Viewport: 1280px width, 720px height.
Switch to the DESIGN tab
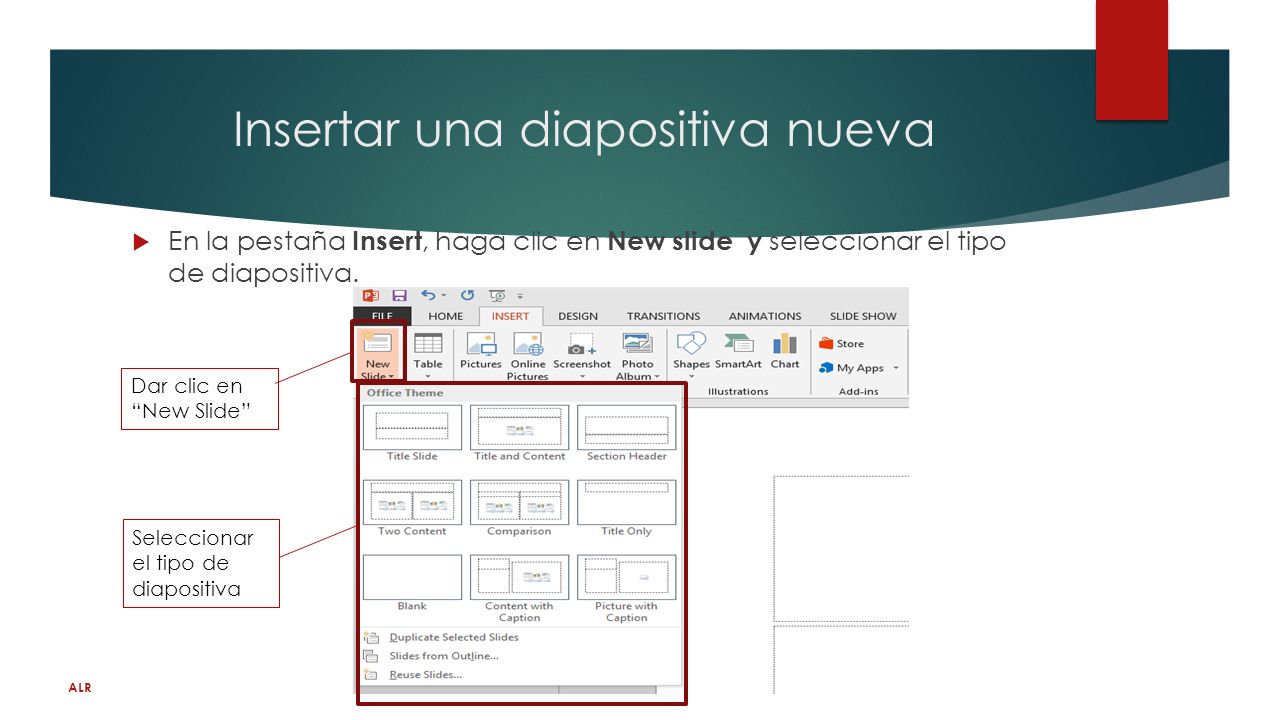click(578, 316)
